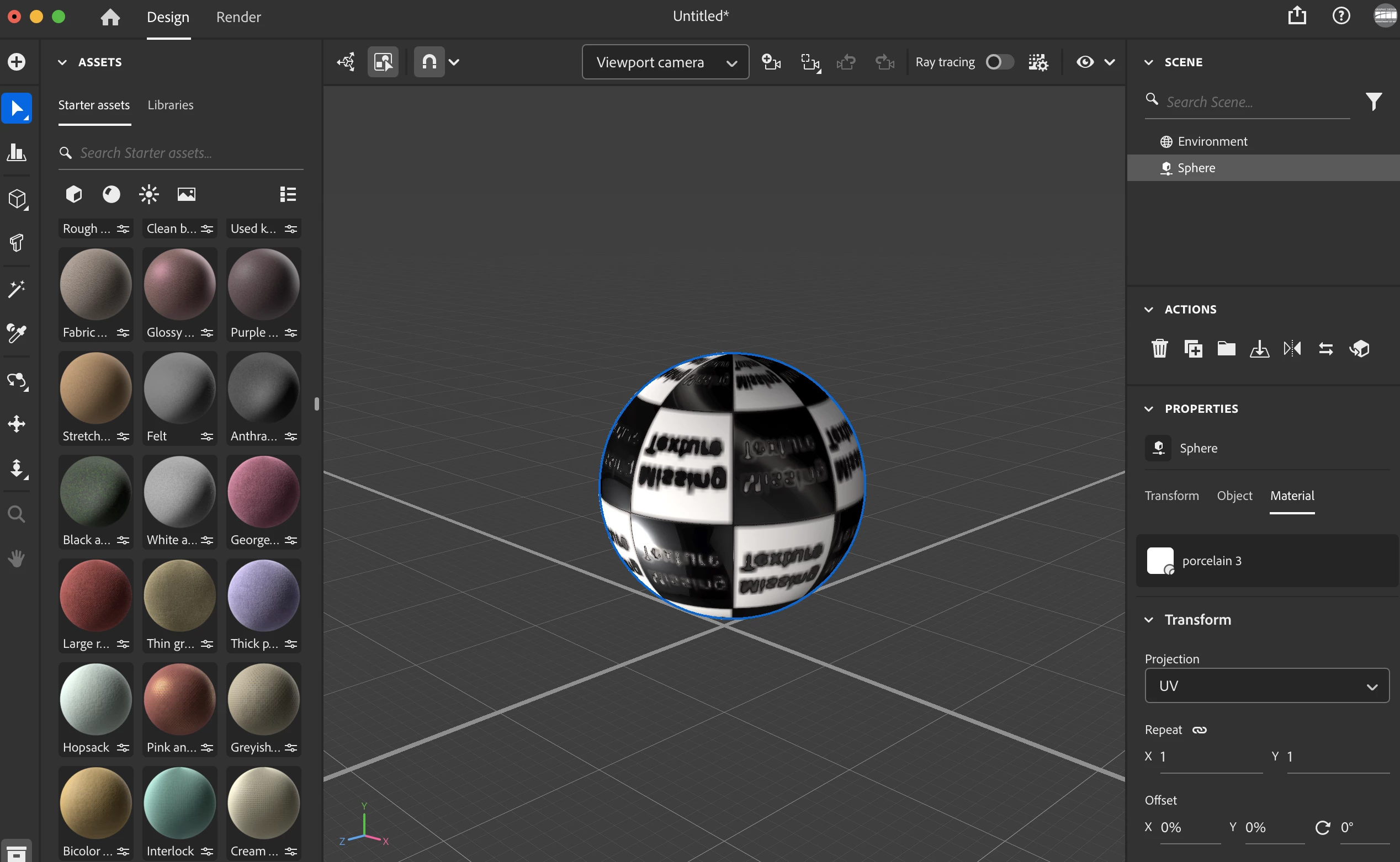Click the delete trash icon in Actions
The image size is (1400, 862).
pyautogui.click(x=1159, y=348)
